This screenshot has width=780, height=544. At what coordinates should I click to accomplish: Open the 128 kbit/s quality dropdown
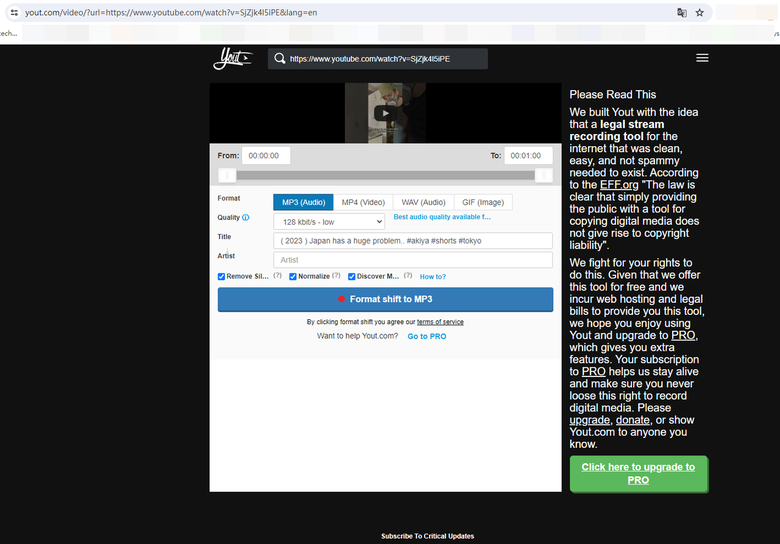point(329,222)
